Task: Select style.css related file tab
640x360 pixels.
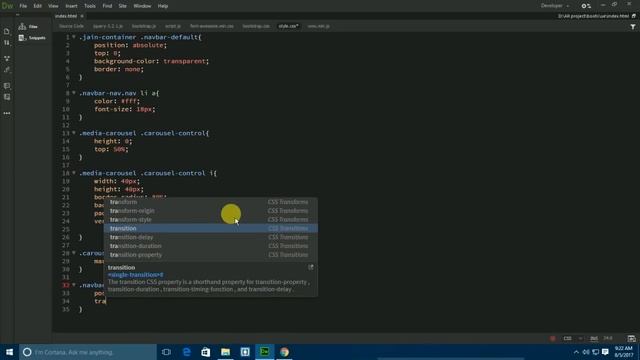Action: (288, 26)
